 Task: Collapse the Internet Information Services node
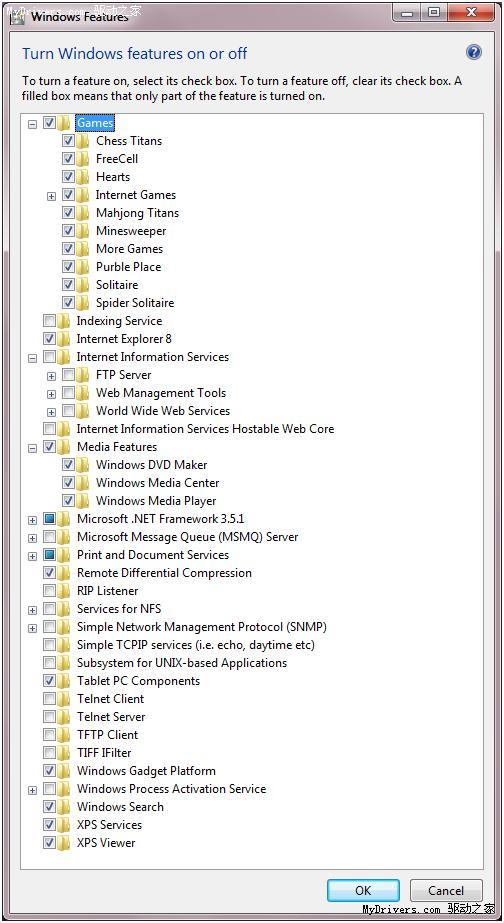coord(32,358)
